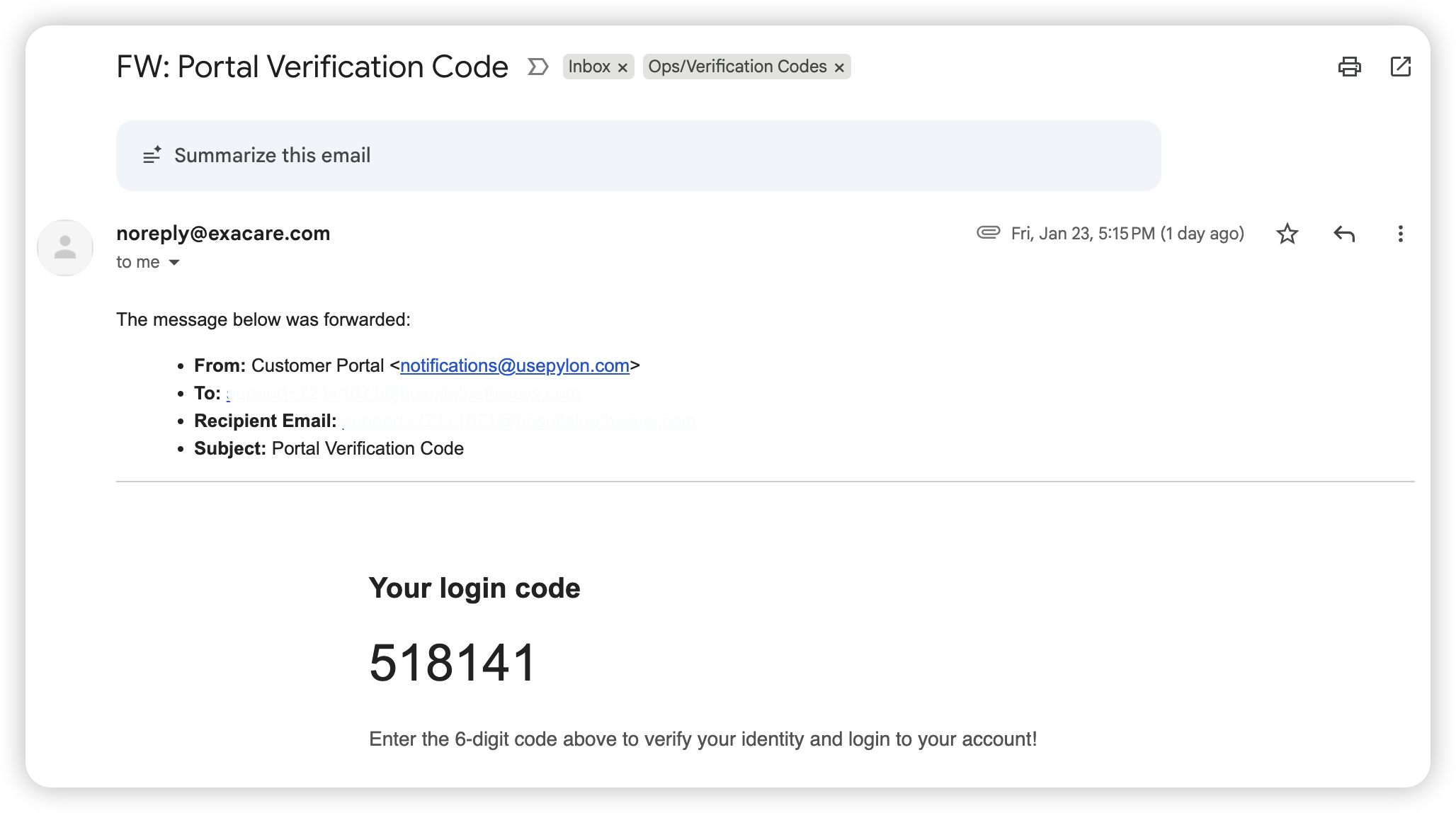This screenshot has width=1456, height=813.
Task: Open the Ops/Verification Codes label
Action: [x=737, y=67]
